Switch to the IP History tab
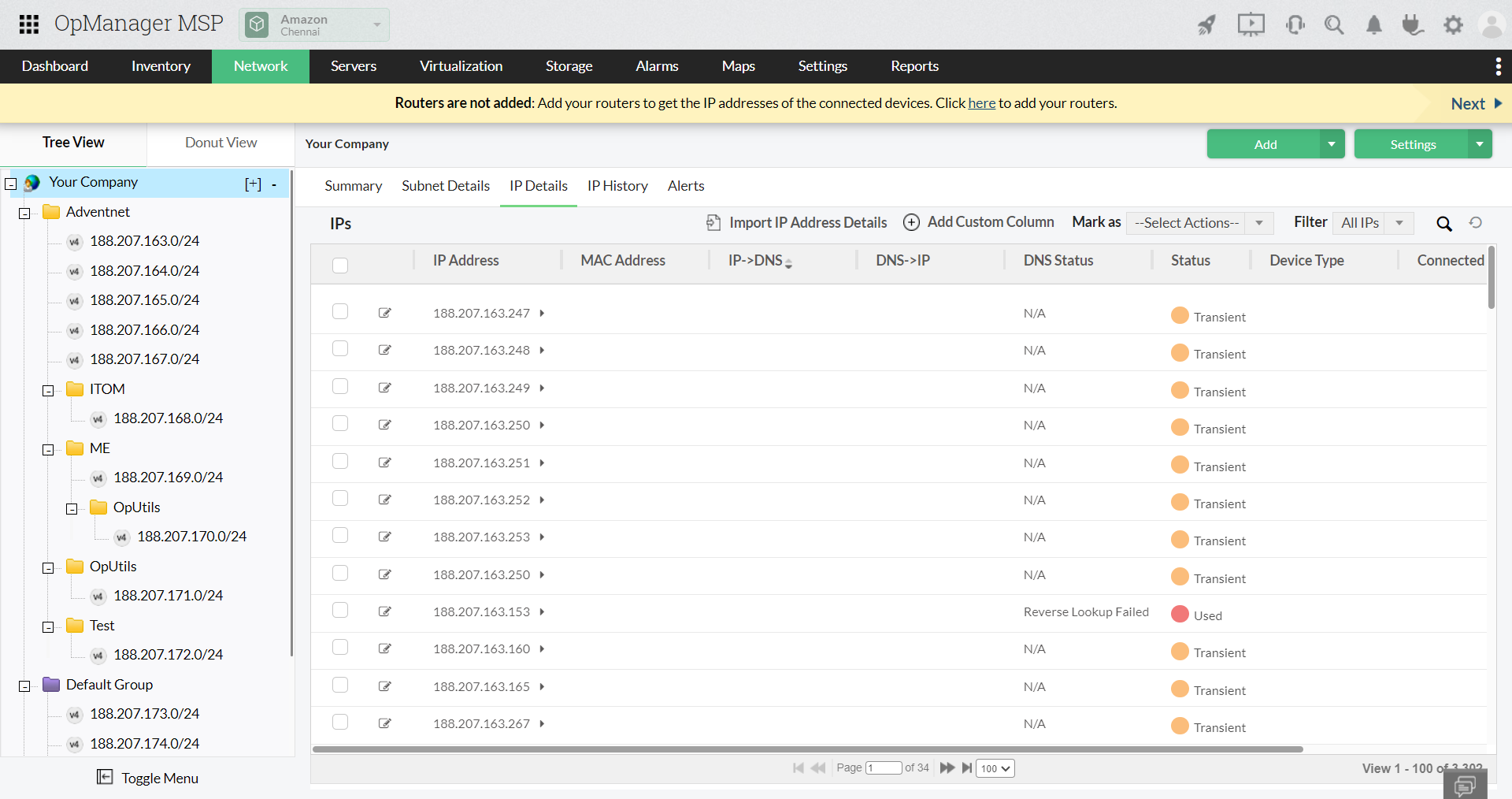Image resolution: width=1512 pixels, height=799 pixels. click(x=617, y=186)
